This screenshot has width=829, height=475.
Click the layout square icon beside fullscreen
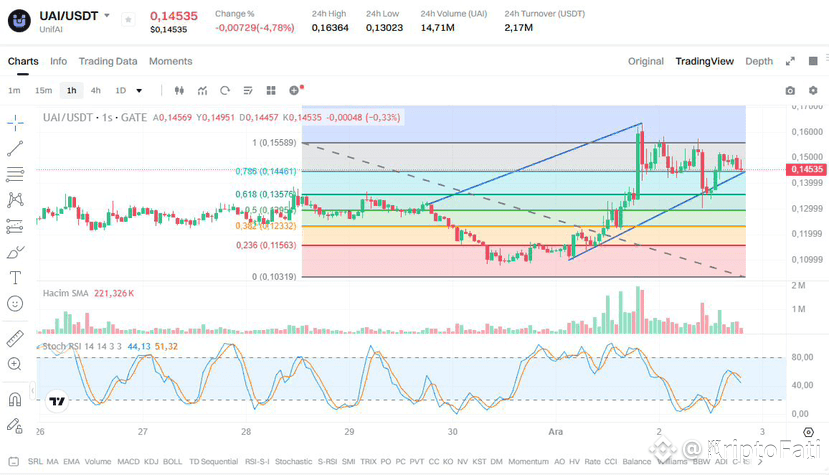[x=813, y=61]
